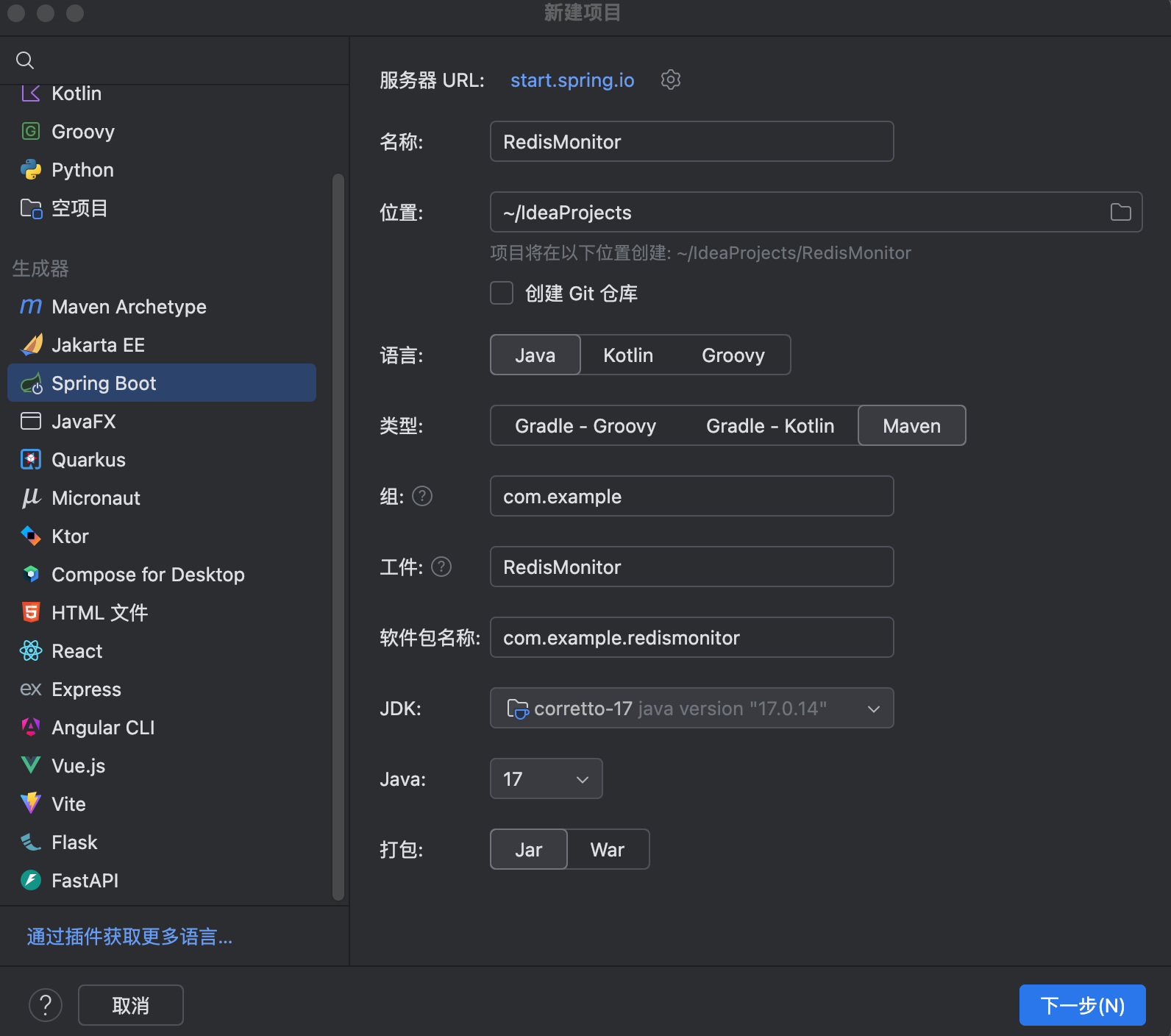Select the Express generator
The height and width of the screenshot is (1036, 1171).
pyautogui.click(x=162, y=689)
